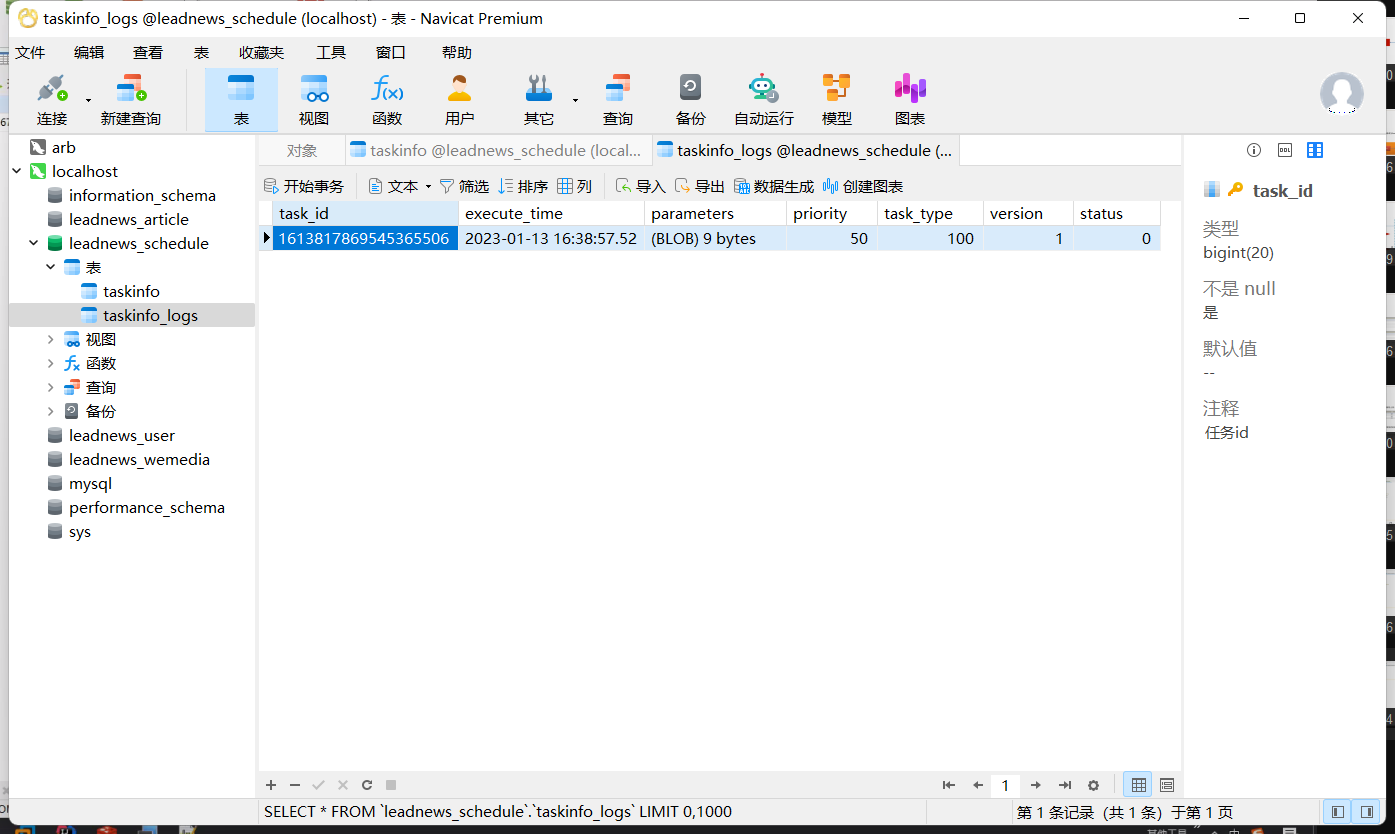Switch to the taskinfo @leadnews_schedule tab
This screenshot has width=1395, height=834.
[497, 150]
